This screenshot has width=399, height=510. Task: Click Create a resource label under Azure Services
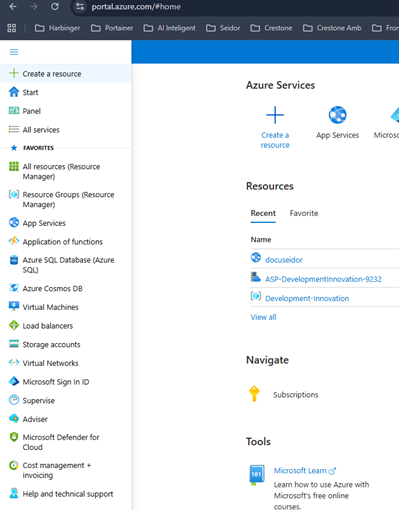pos(275,140)
